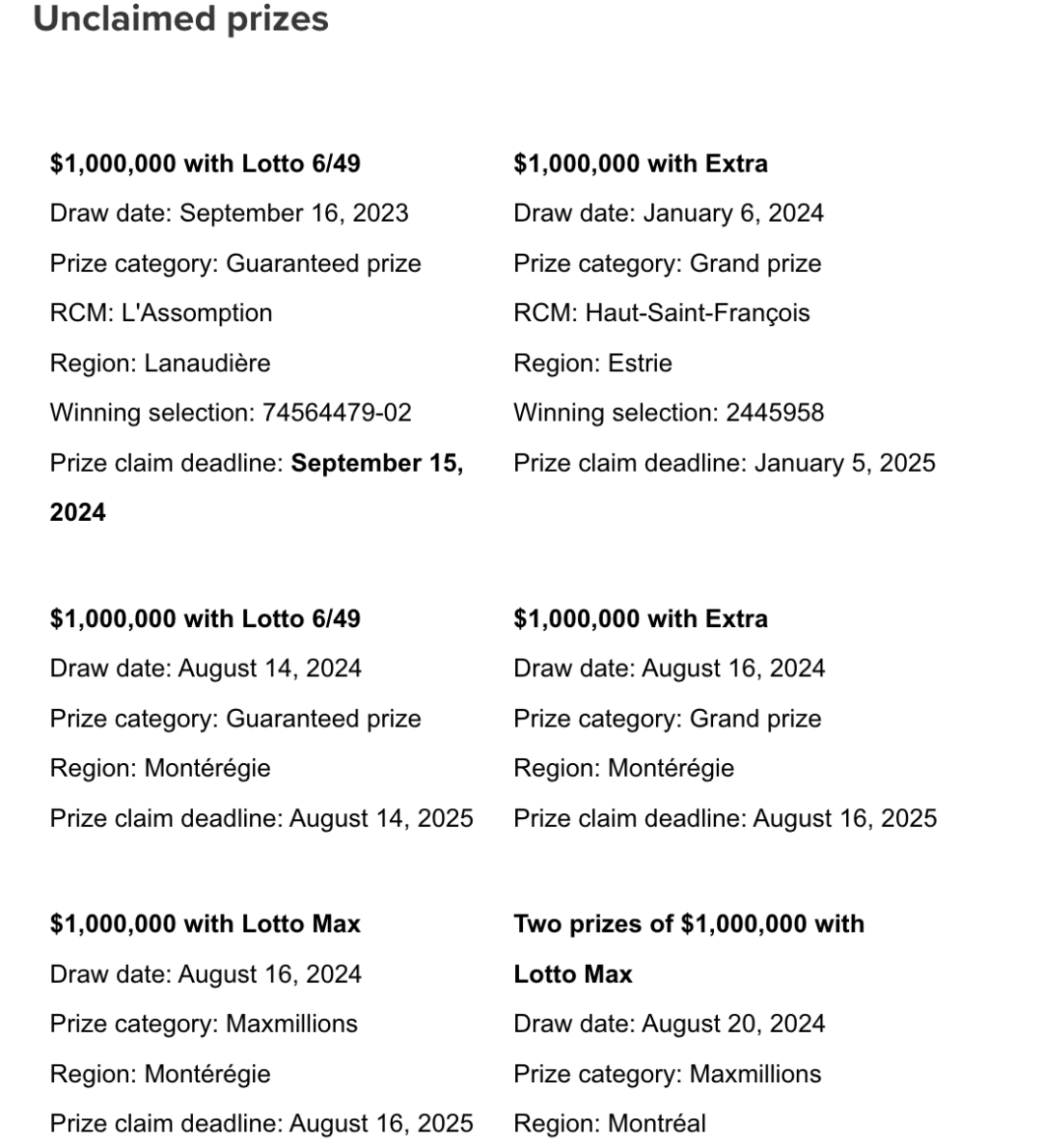Image resolution: width=1042 pixels, height=1148 pixels.
Task: Click Region Estrie text
Action: pos(593,363)
